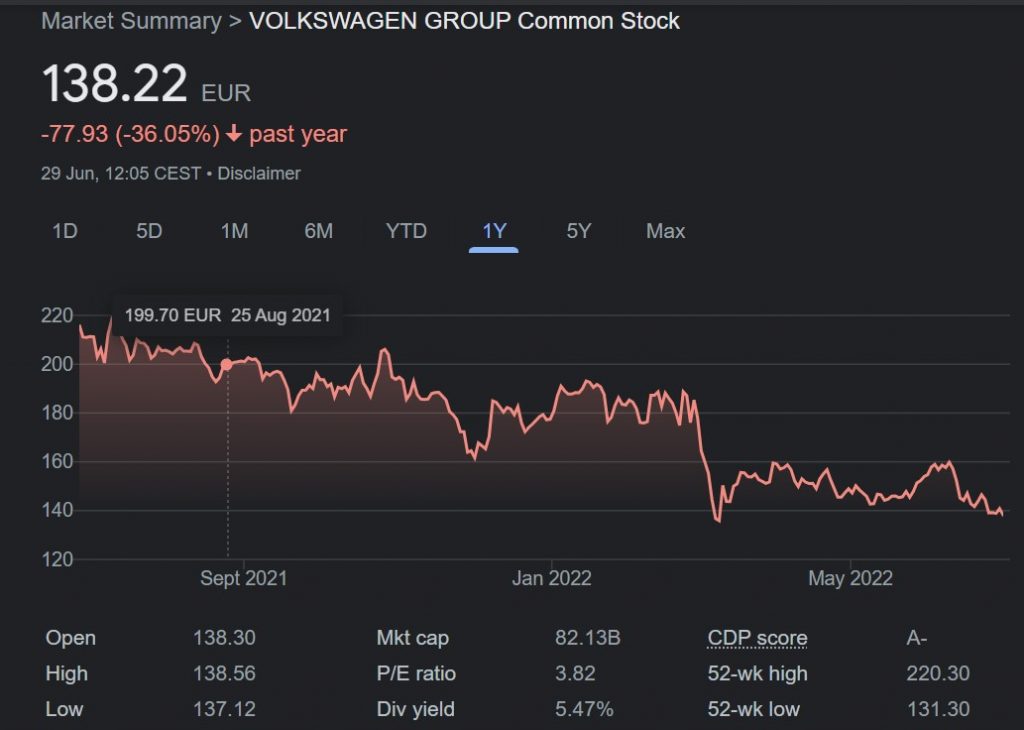Select the 1Y range tab
The height and width of the screenshot is (730, 1024).
pyautogui.click(x=494, y=231)
